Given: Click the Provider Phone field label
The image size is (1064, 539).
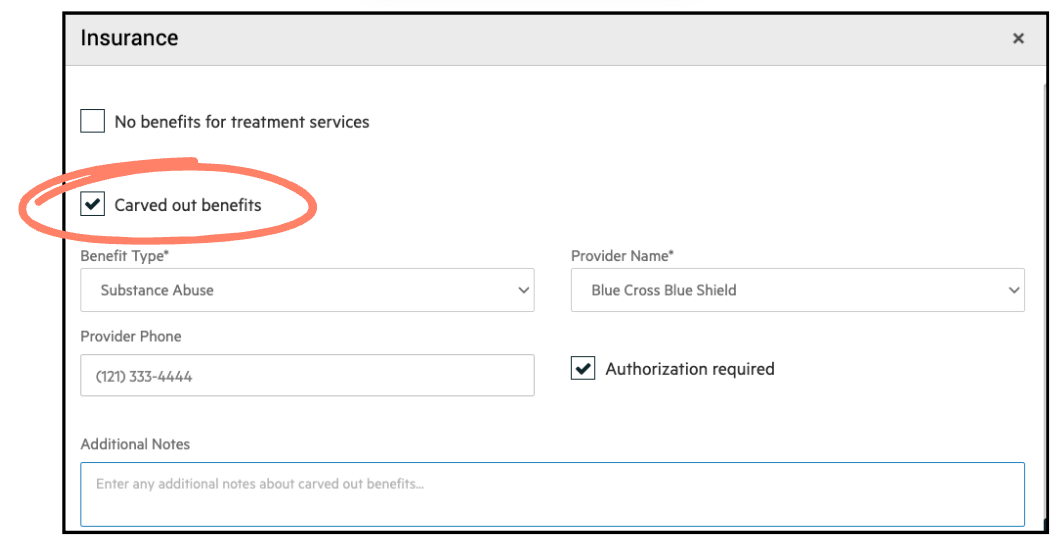Looking at the screenshot, I should coord(131,337).
